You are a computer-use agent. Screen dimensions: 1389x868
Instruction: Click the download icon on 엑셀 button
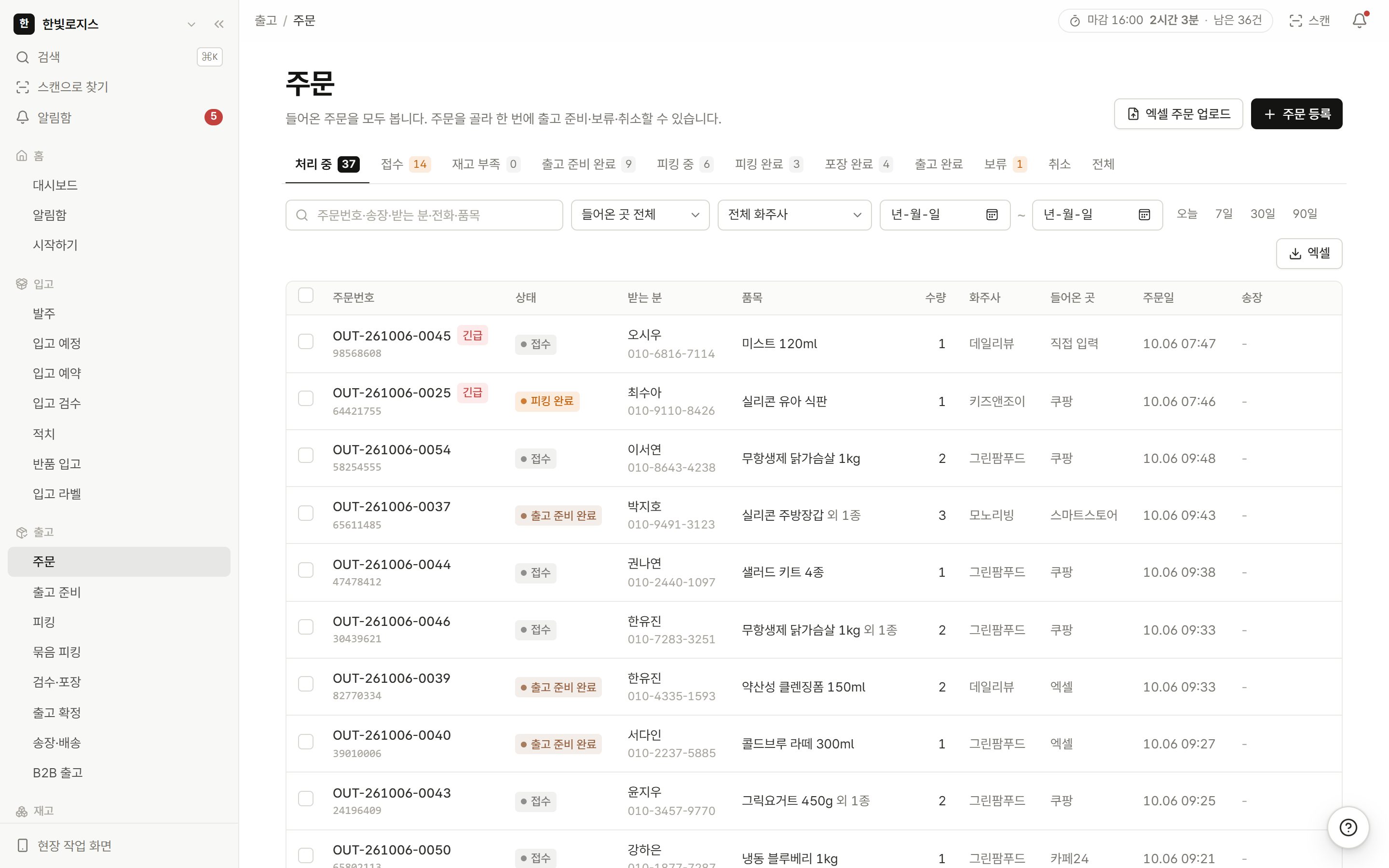tap(1295, 254)
